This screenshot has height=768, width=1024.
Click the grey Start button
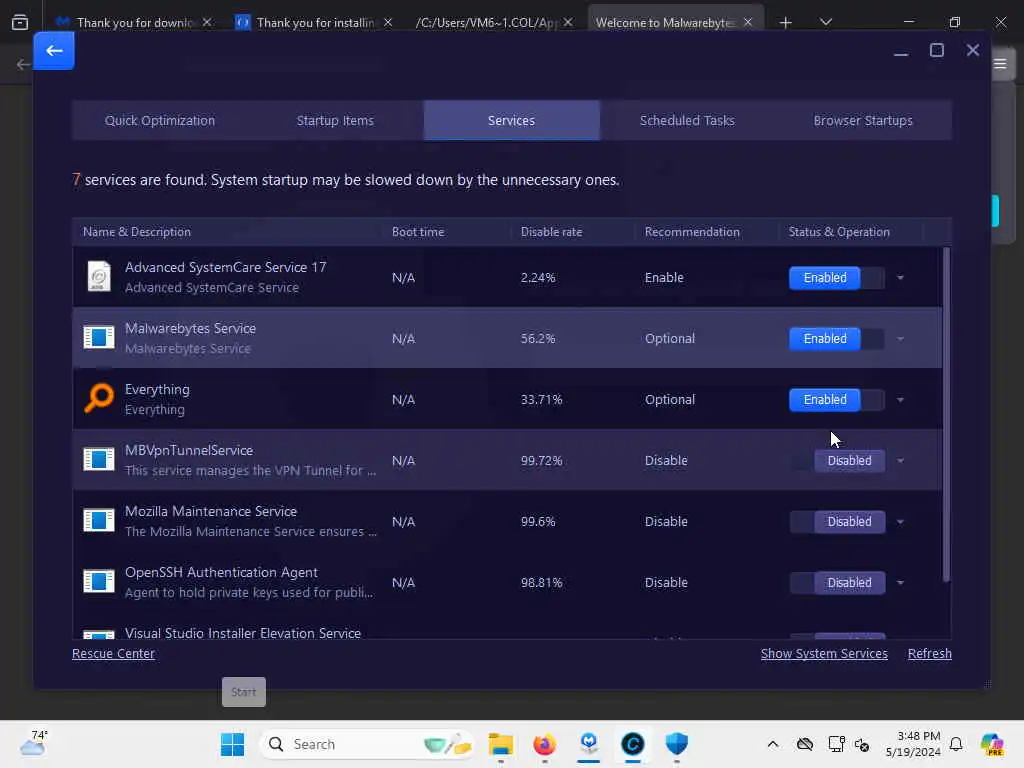[x=244, y=692]
